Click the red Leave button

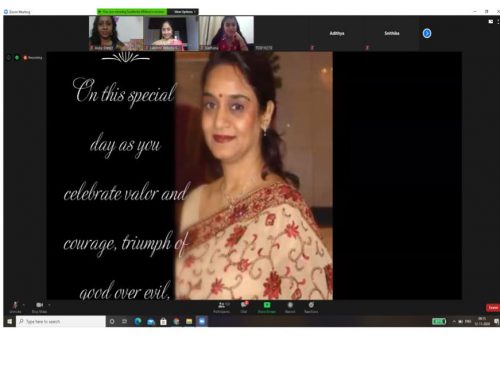493,307
